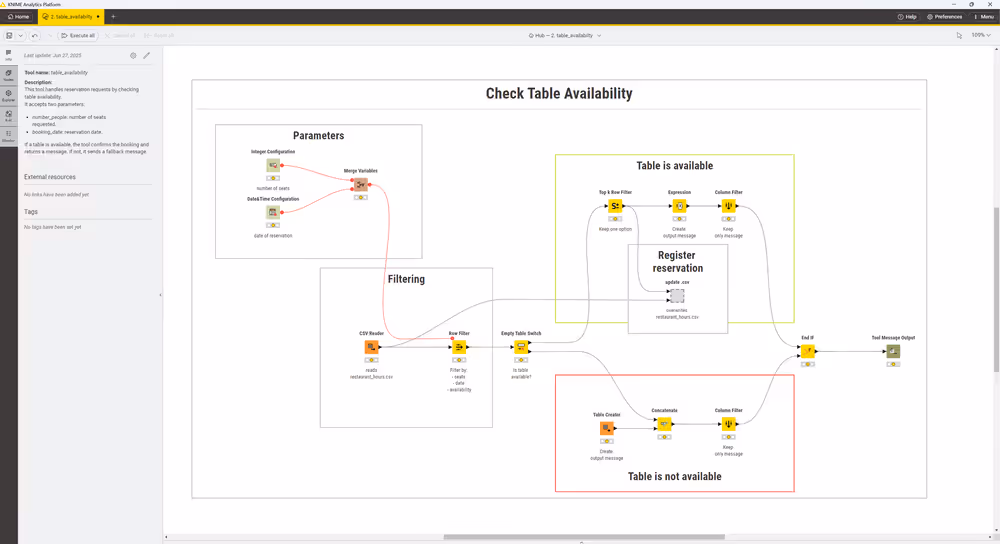Select the Row Filter node
1000x544 pixels.
point(459,347)
